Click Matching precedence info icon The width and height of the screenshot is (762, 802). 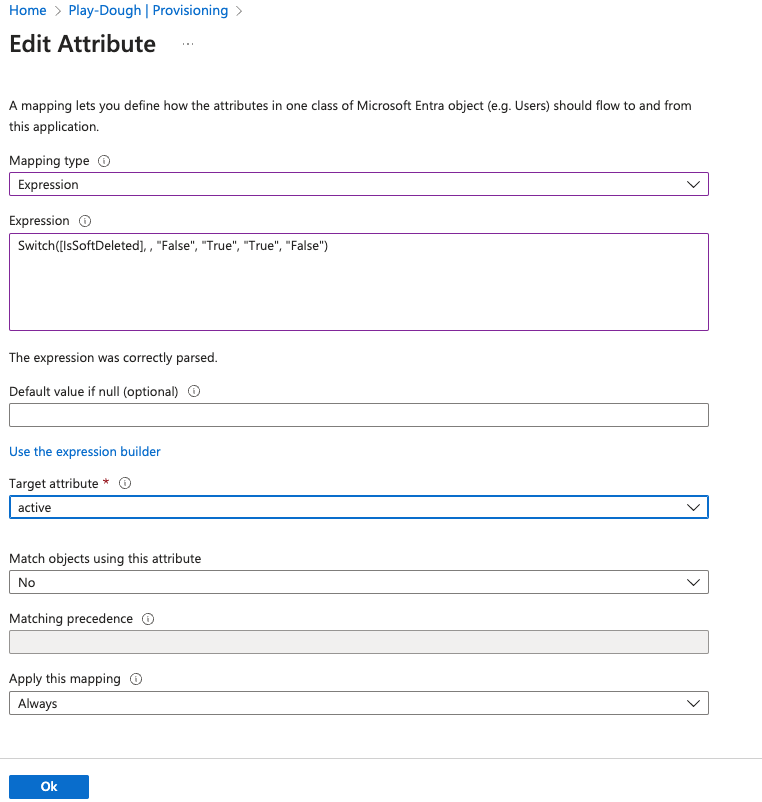pos(148,619)
